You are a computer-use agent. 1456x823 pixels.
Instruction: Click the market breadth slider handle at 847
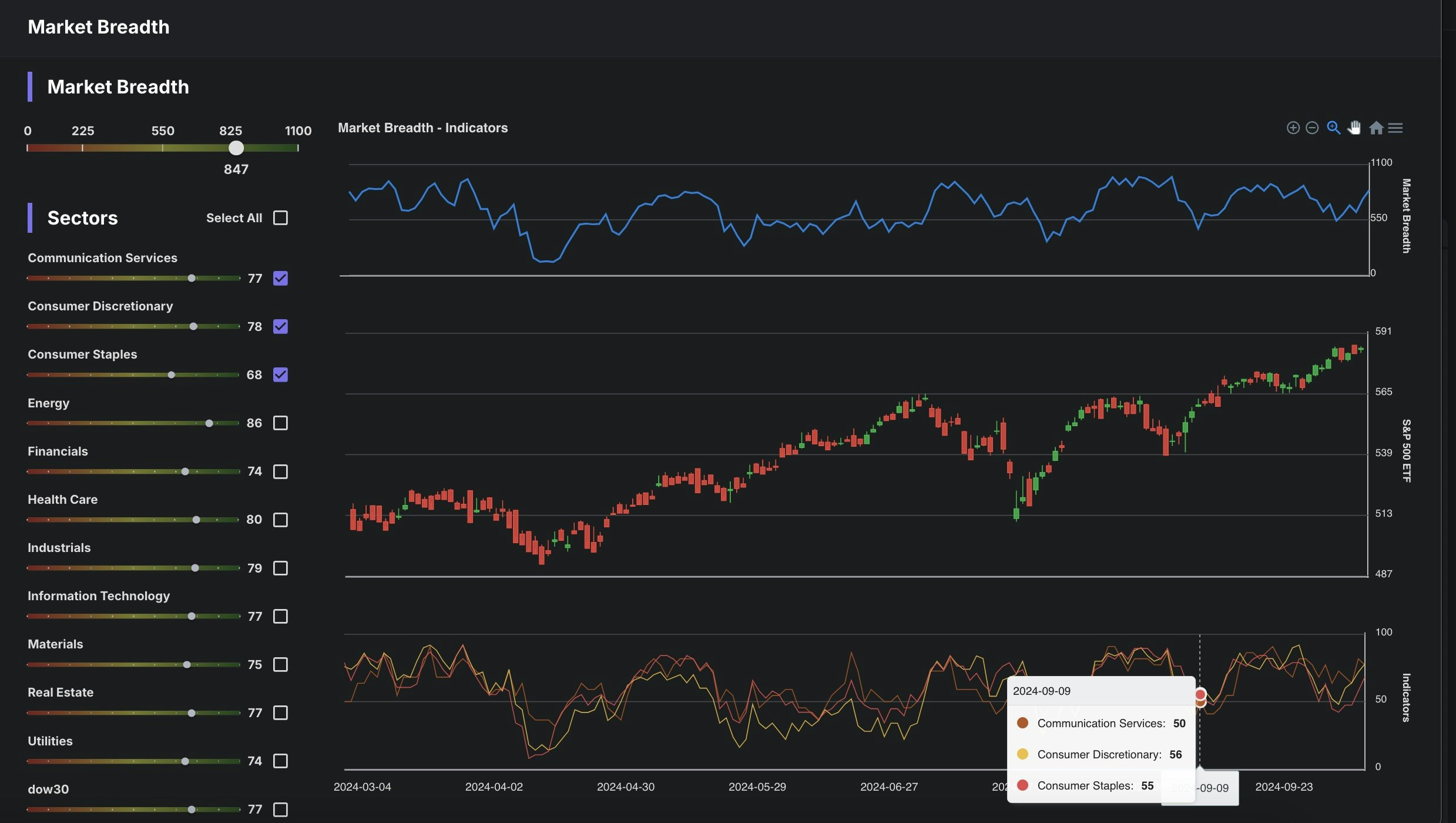pos(236,148)
